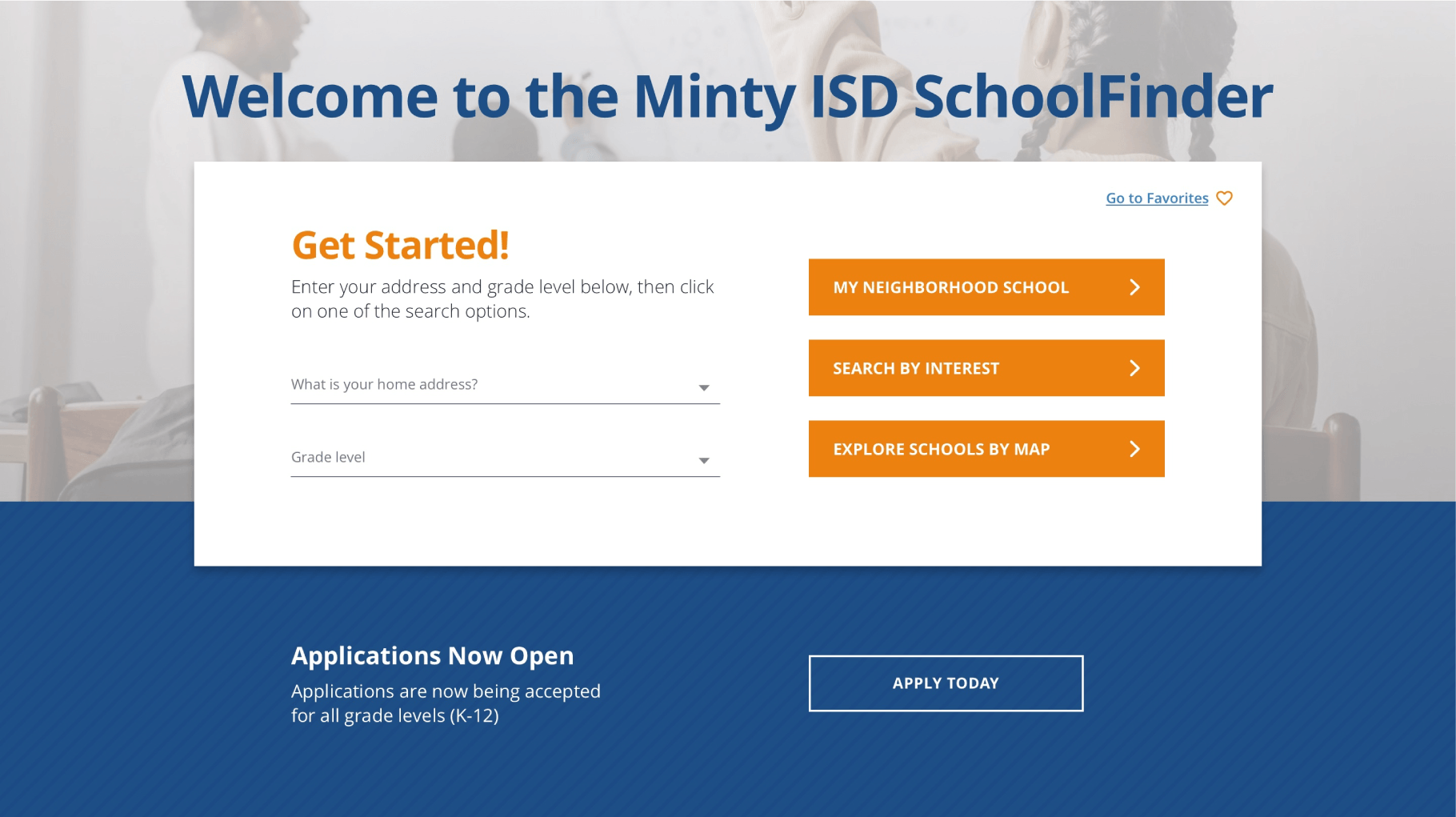Click the orange Get Started! heading
Viewport: 1456px width, 817px height.
point(400,245)
